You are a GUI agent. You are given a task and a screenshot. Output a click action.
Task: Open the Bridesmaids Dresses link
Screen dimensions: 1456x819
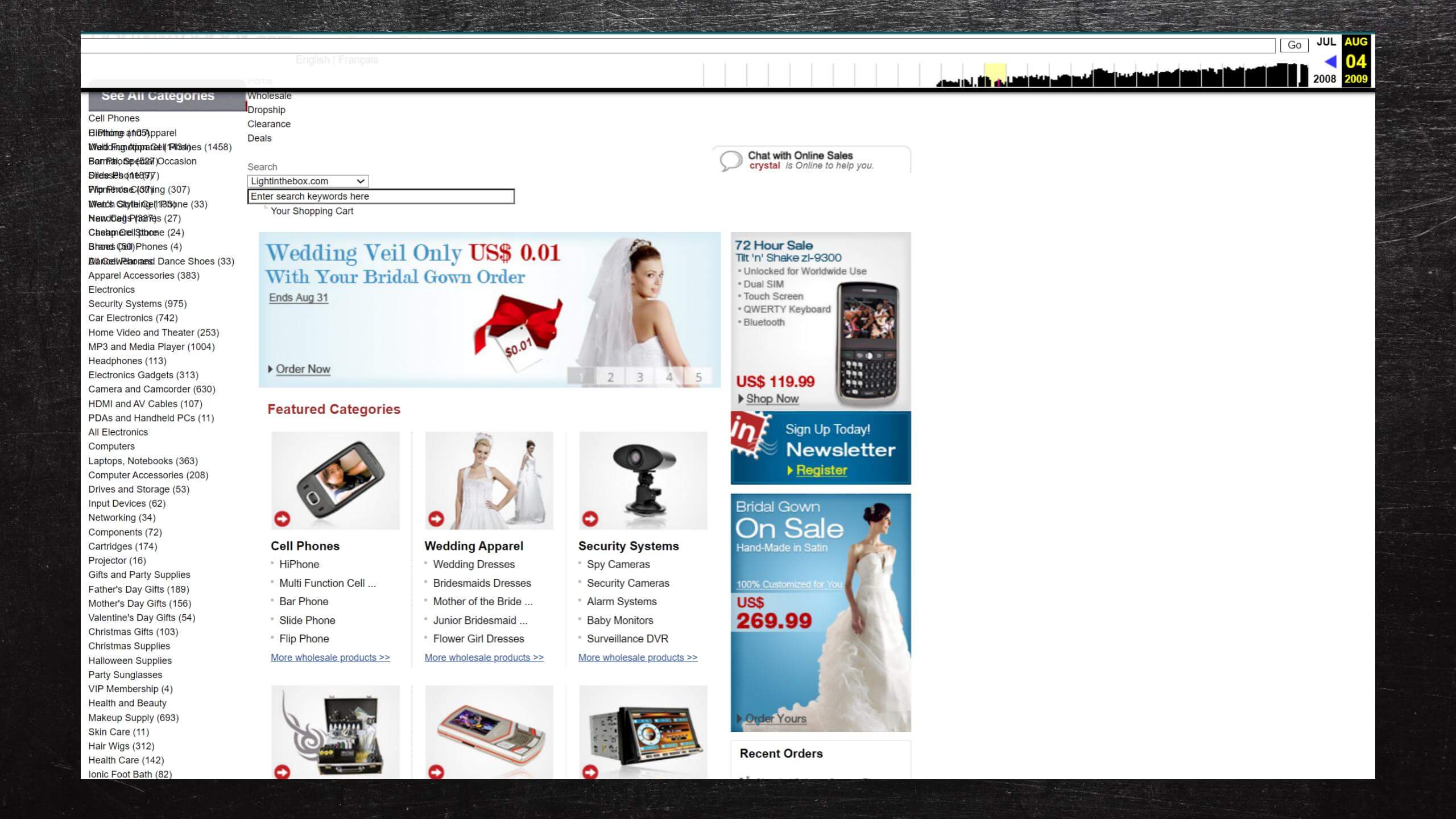tap(482, 583)
